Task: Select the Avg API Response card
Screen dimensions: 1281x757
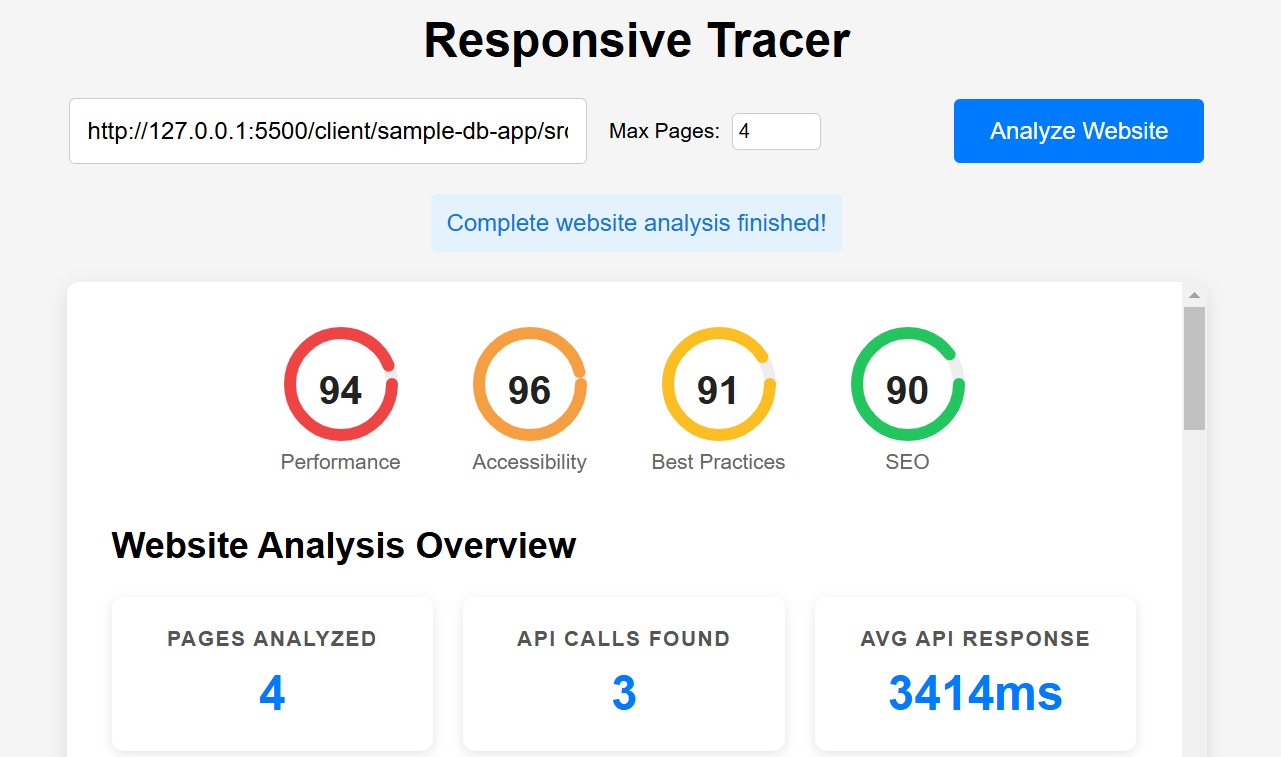Action: (975, 673)
